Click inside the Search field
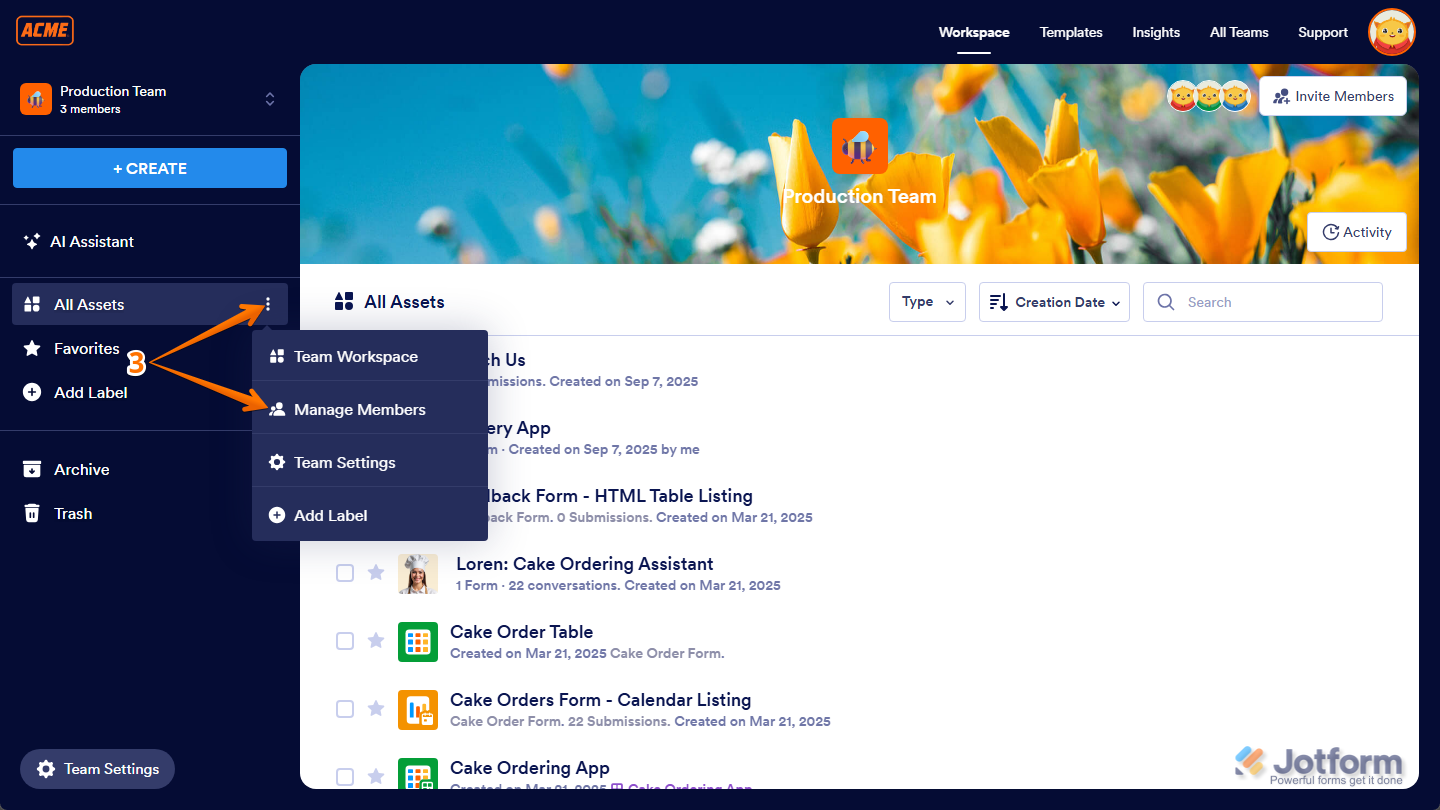This screenshot has width=1440, height=810. [x=1262, y=301]
